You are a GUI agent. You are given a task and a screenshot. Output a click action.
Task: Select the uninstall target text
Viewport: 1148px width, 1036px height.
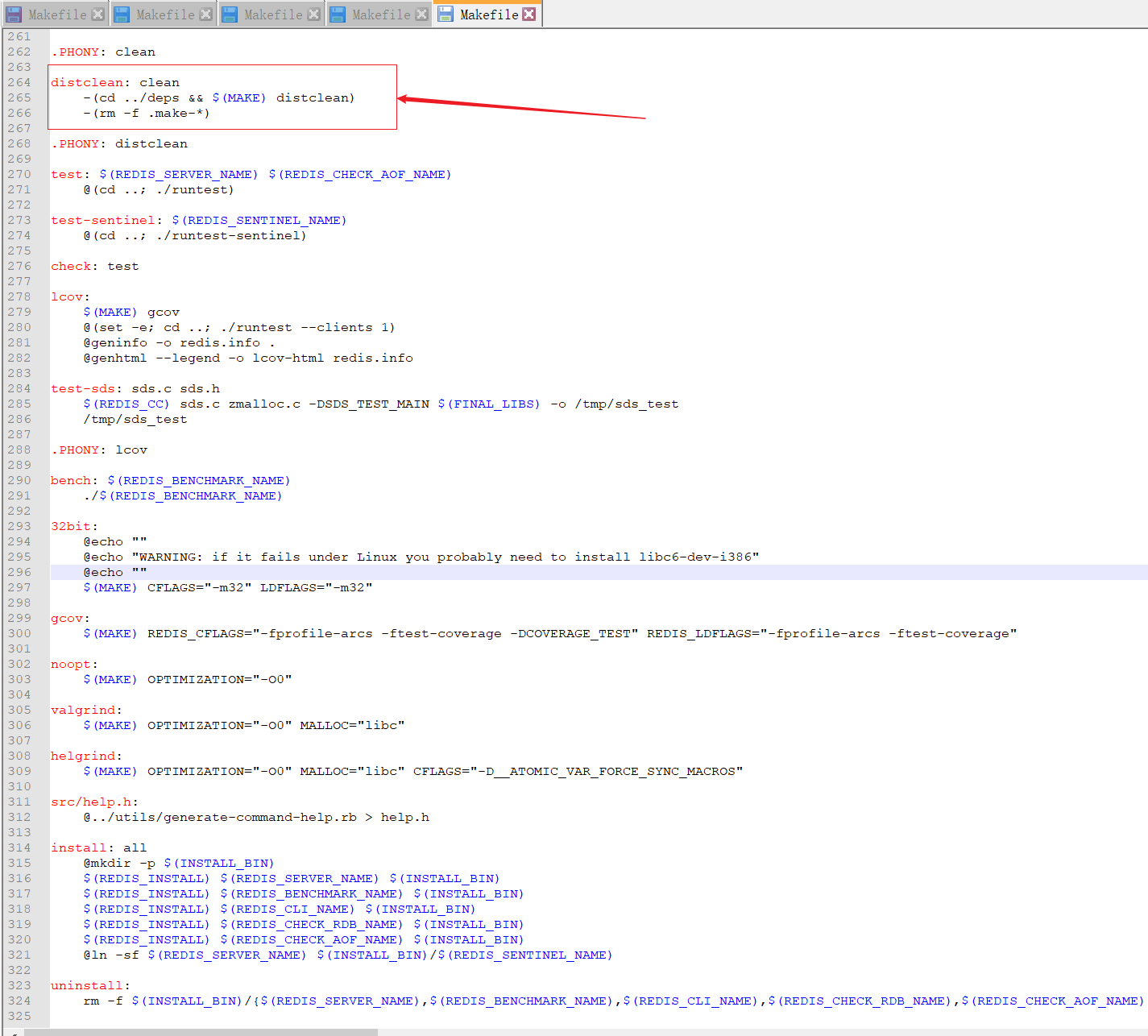[x=85, y=985]
